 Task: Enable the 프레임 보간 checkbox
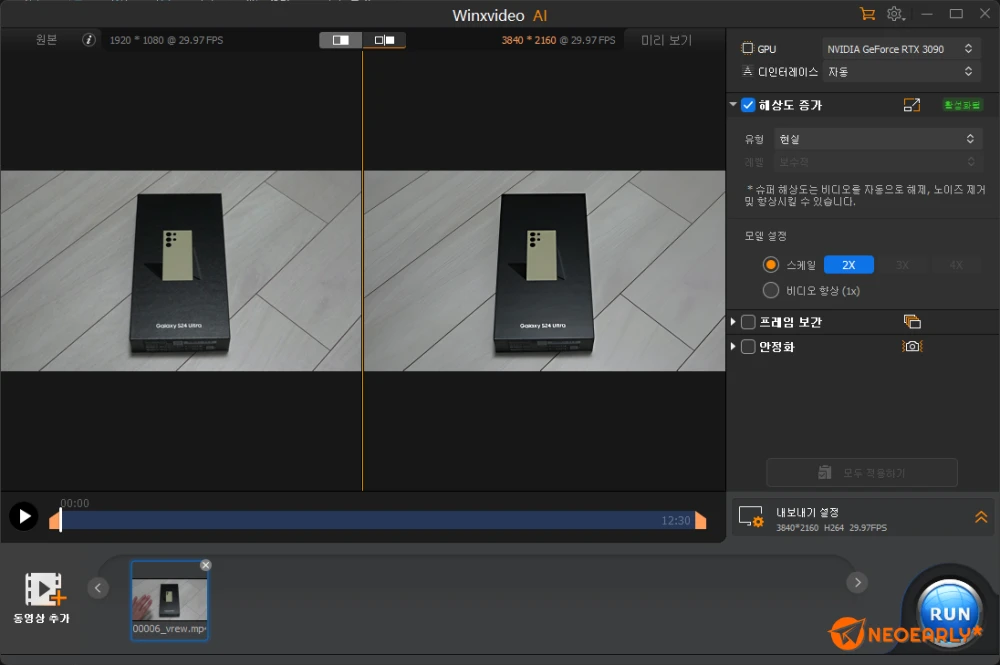(x=748, y=322)
